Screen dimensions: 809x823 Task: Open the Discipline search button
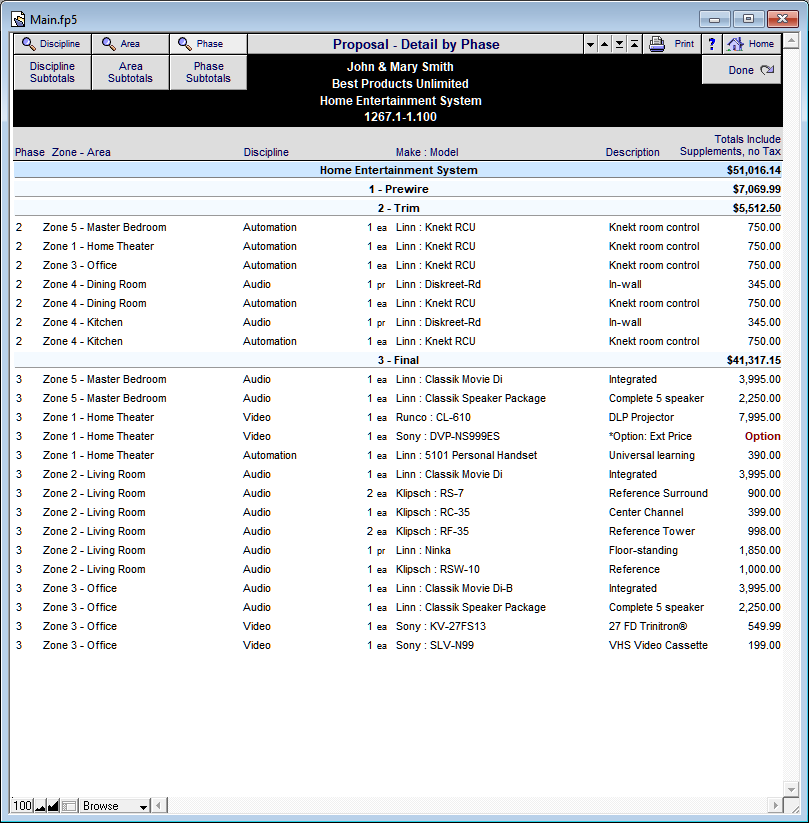52,44
